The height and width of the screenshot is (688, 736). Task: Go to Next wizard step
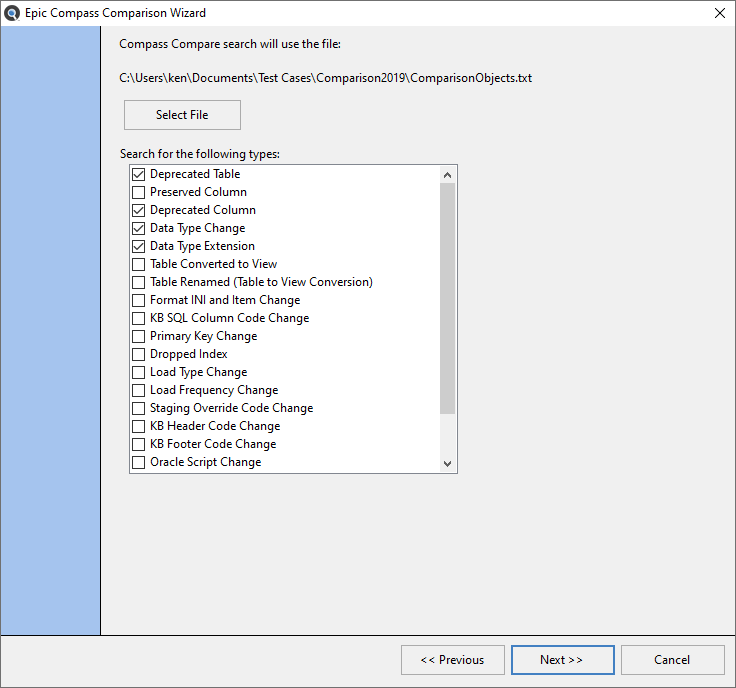pyautogui.click(x=562, y=660)
